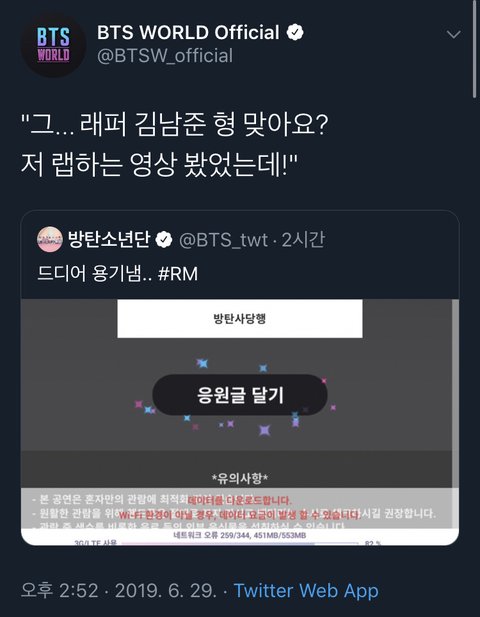Open the BTS WORLD profile avatar
This screenshot has height=617, width=480.
(x=53, y=44)
